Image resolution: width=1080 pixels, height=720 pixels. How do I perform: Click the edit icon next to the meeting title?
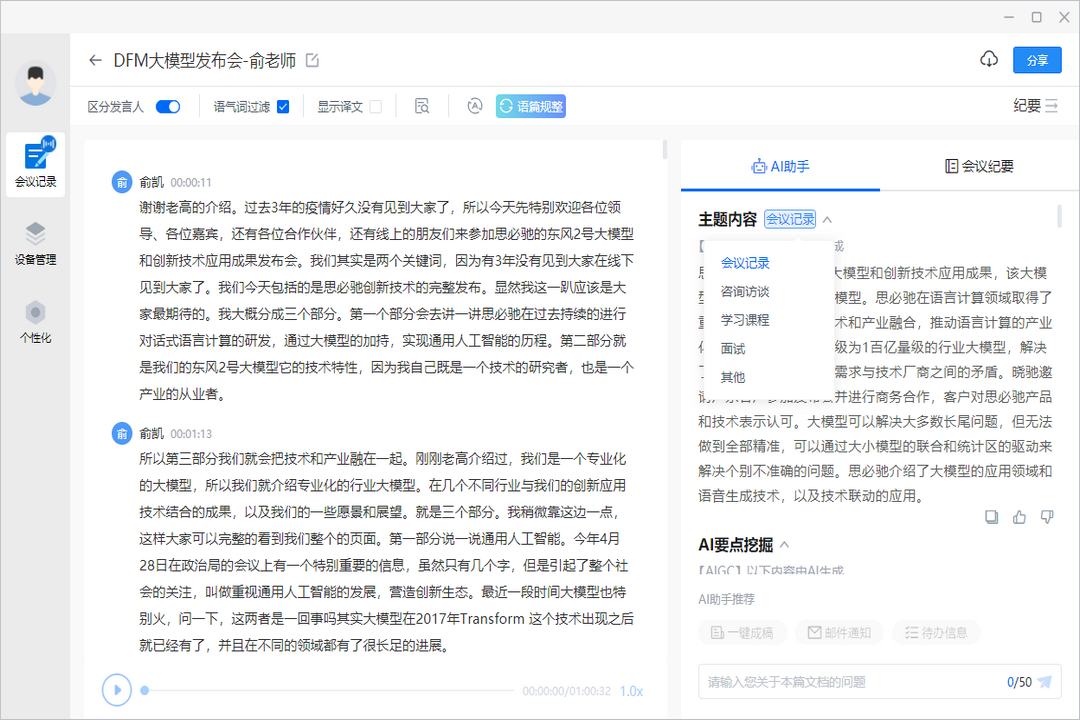pos(313,60)
